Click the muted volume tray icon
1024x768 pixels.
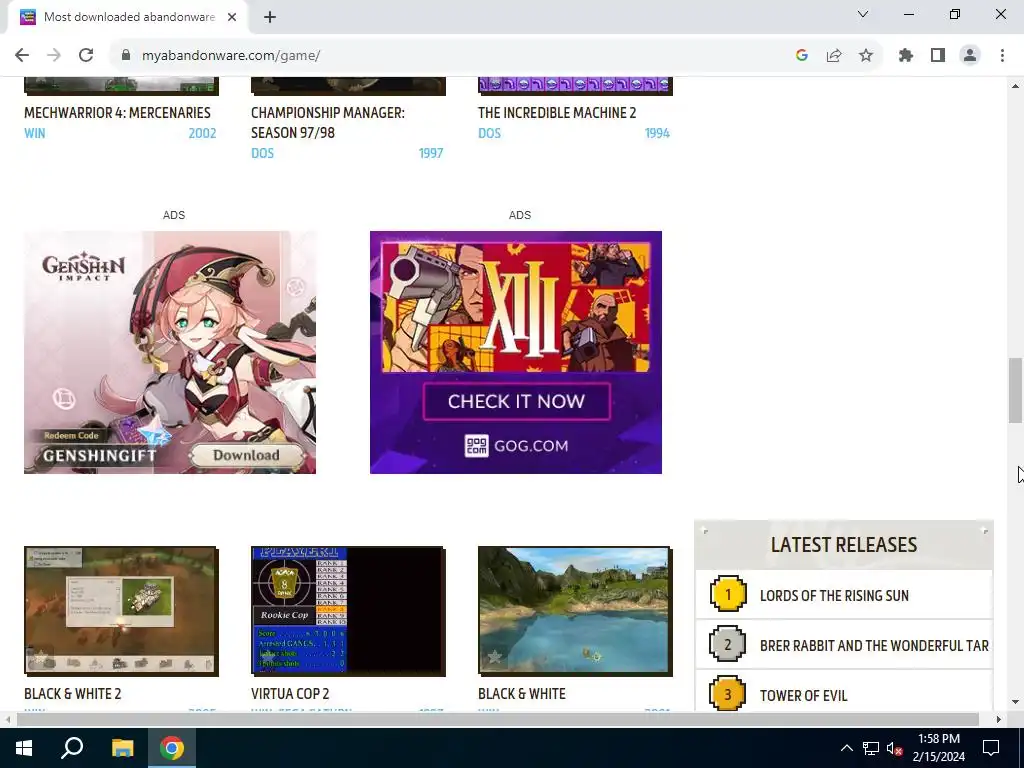pos(894,748)
